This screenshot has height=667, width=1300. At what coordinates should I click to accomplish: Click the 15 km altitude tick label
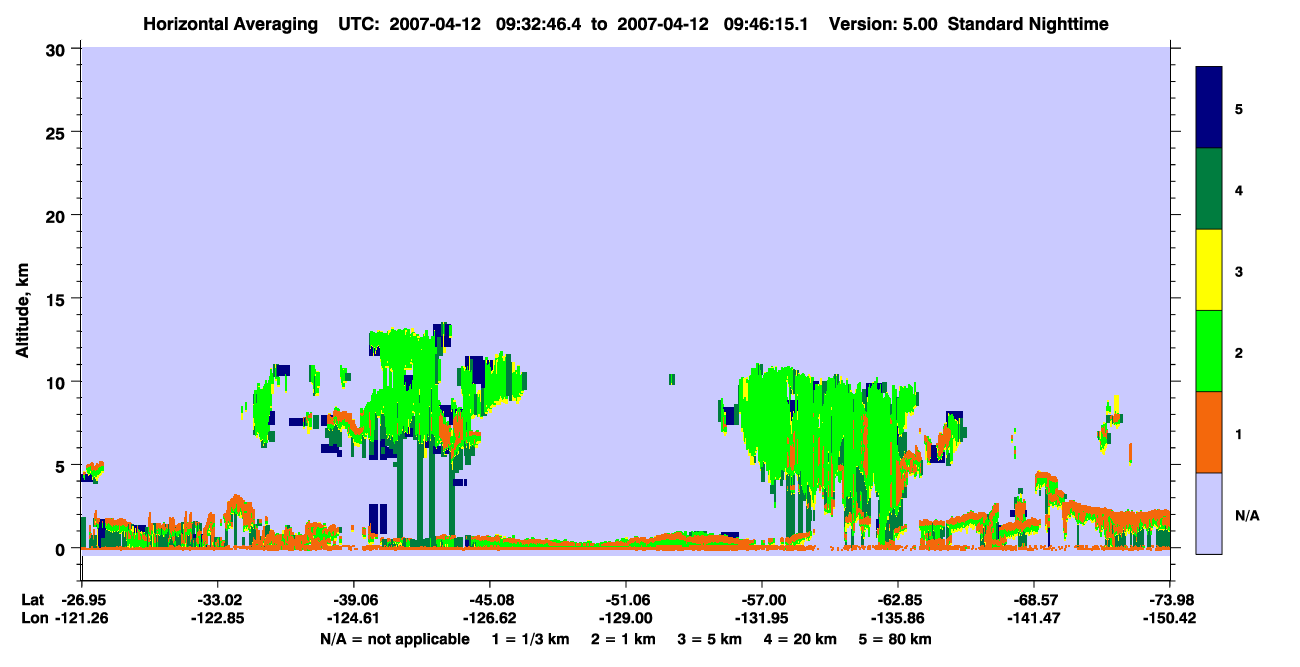point(56,299)
